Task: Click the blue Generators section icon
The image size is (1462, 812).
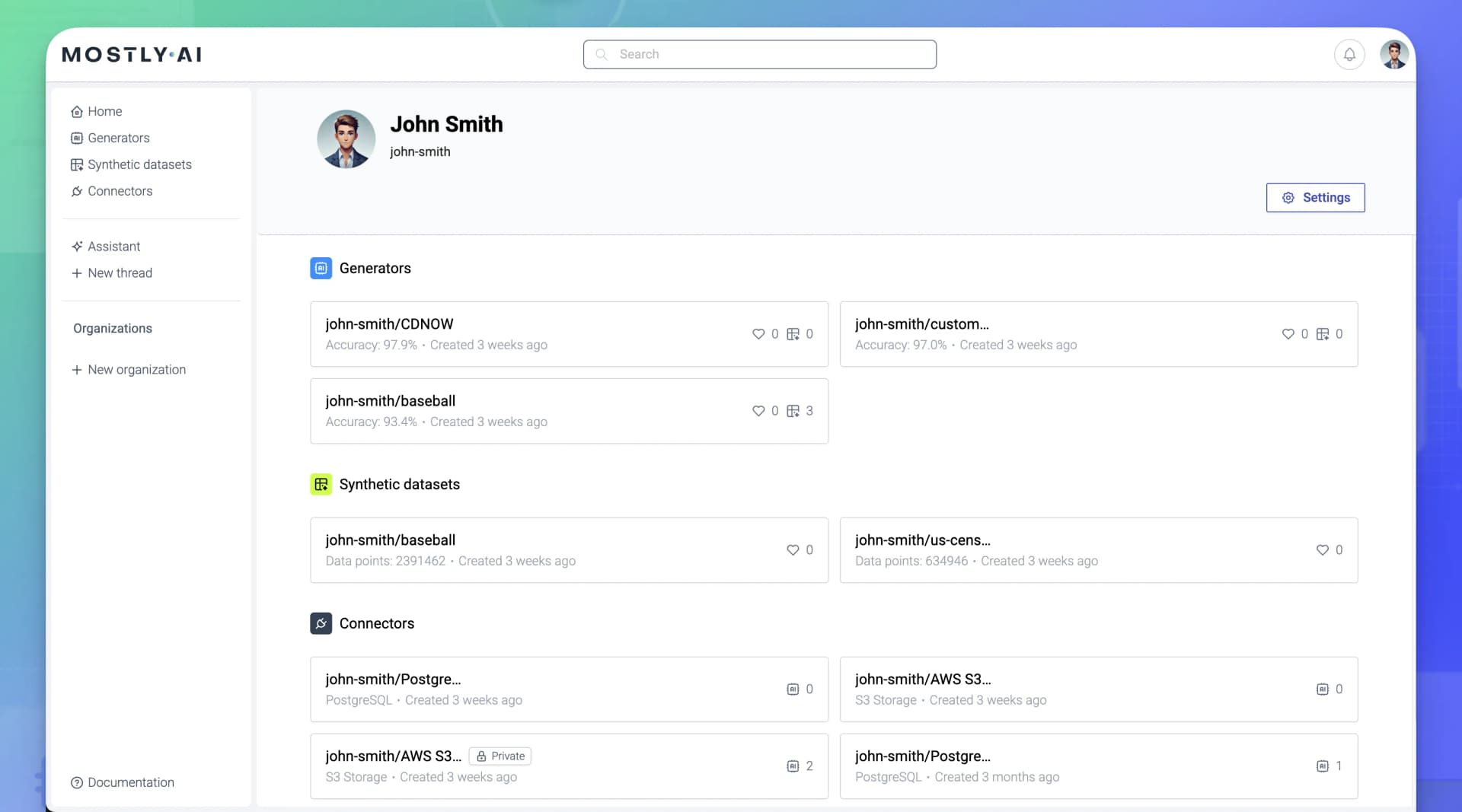Action: click(321, 268)
